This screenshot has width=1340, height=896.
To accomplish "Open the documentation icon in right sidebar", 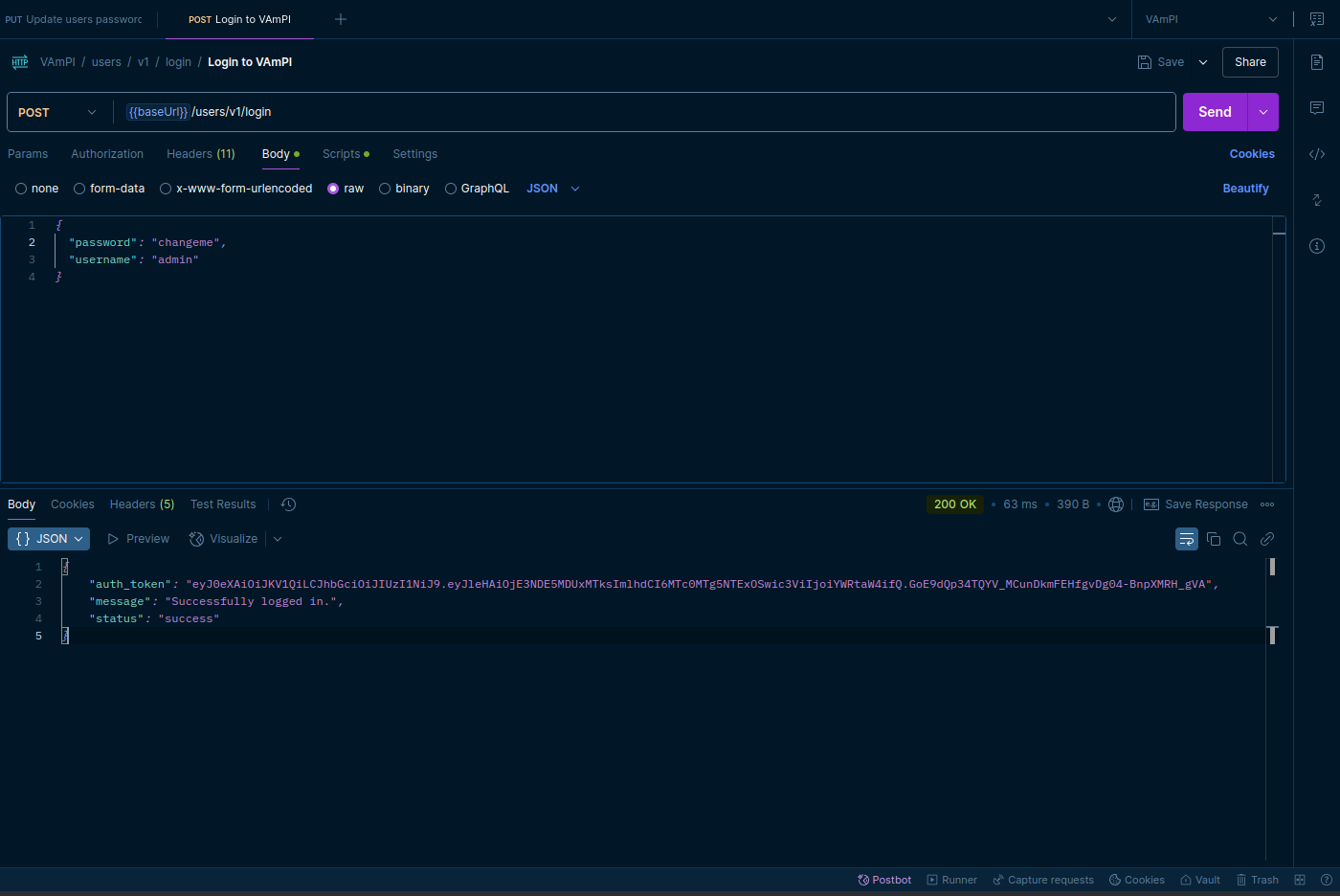I will coord(1317,62).
